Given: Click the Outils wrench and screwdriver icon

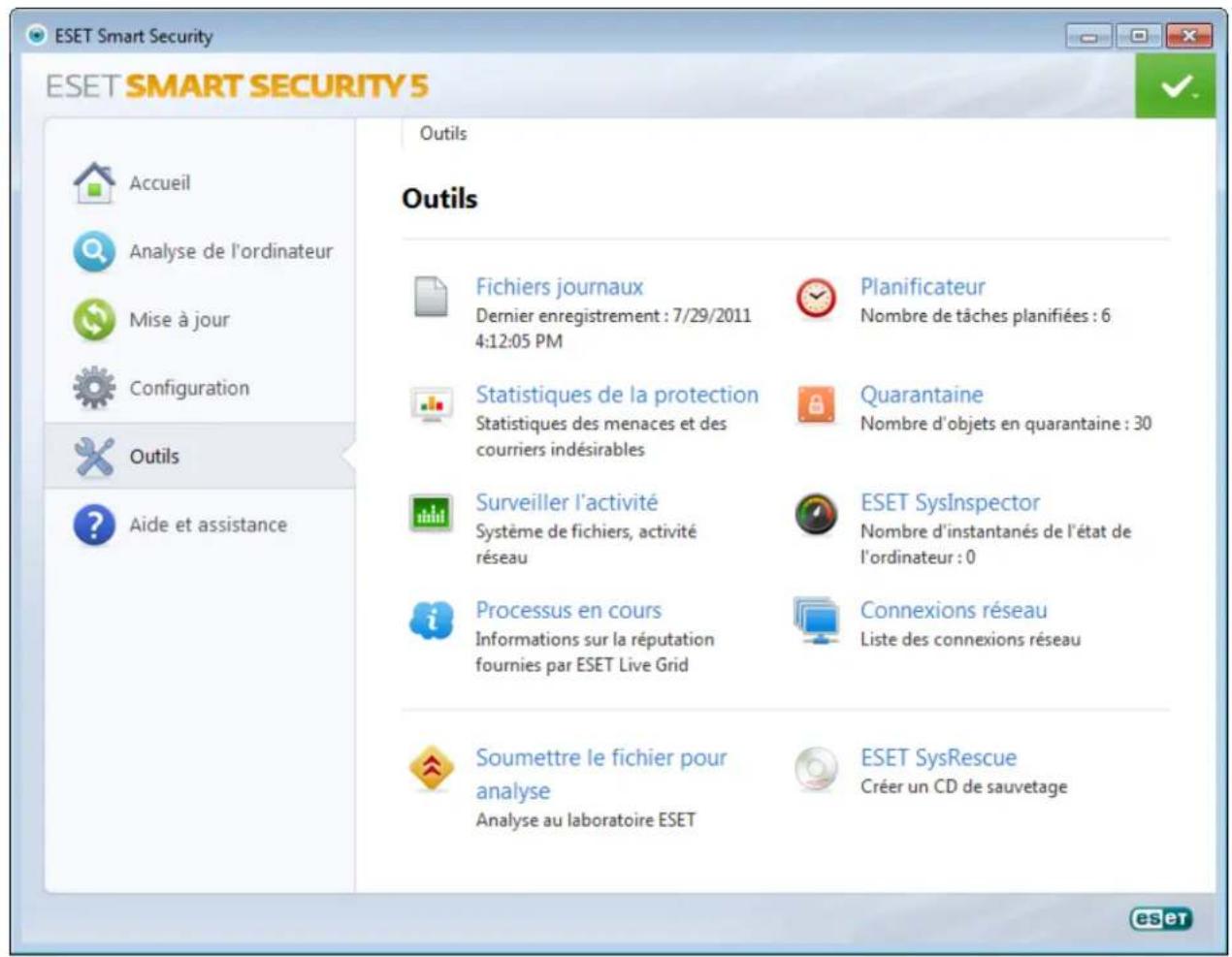Looking at the screenshot, I should [94, 456].
